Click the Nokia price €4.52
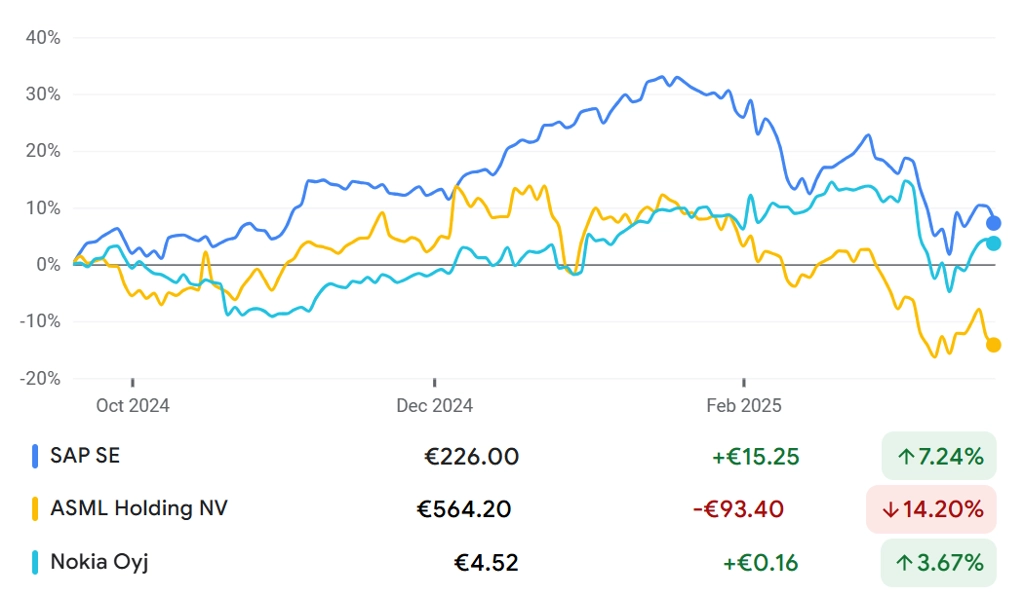The width and height of the screenshot is (1024, 597). (x=487, y=562)
